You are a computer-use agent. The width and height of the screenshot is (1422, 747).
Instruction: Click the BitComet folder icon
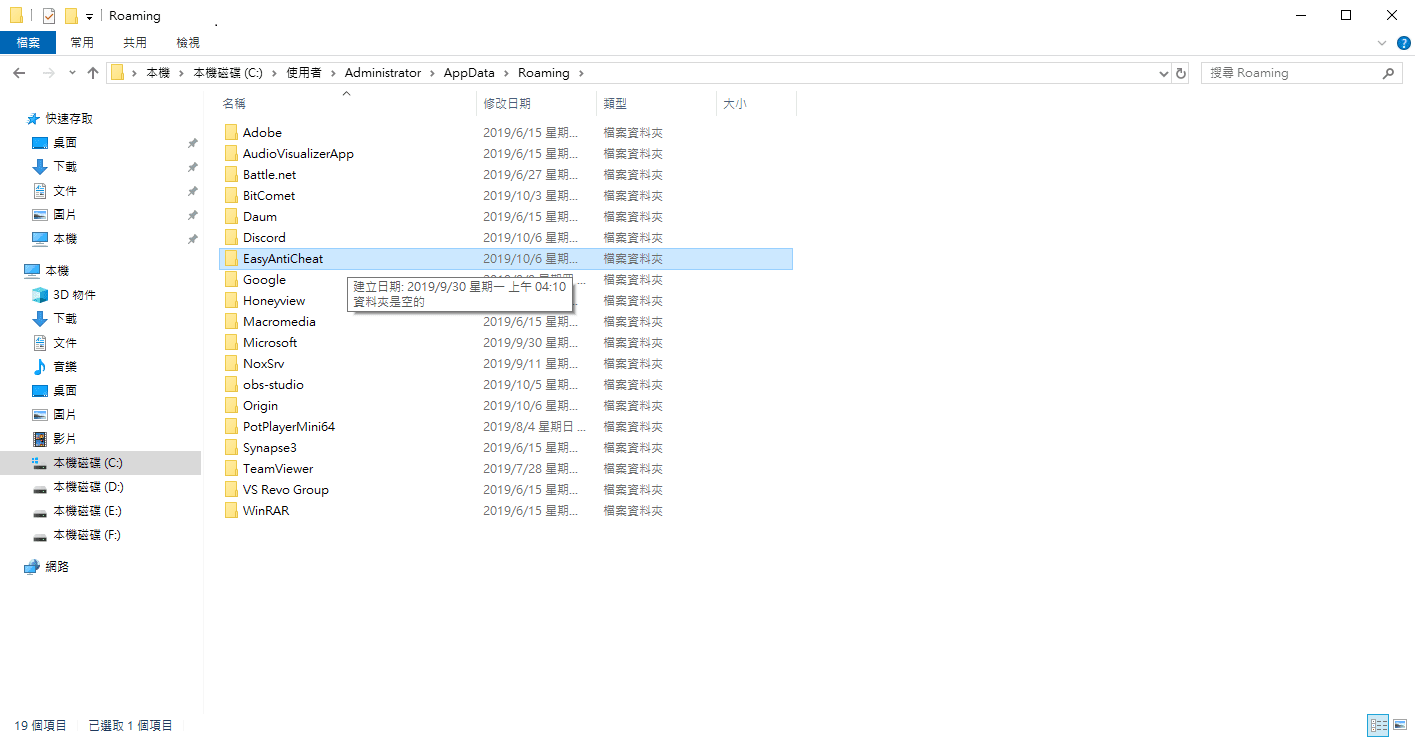point(231,196)
